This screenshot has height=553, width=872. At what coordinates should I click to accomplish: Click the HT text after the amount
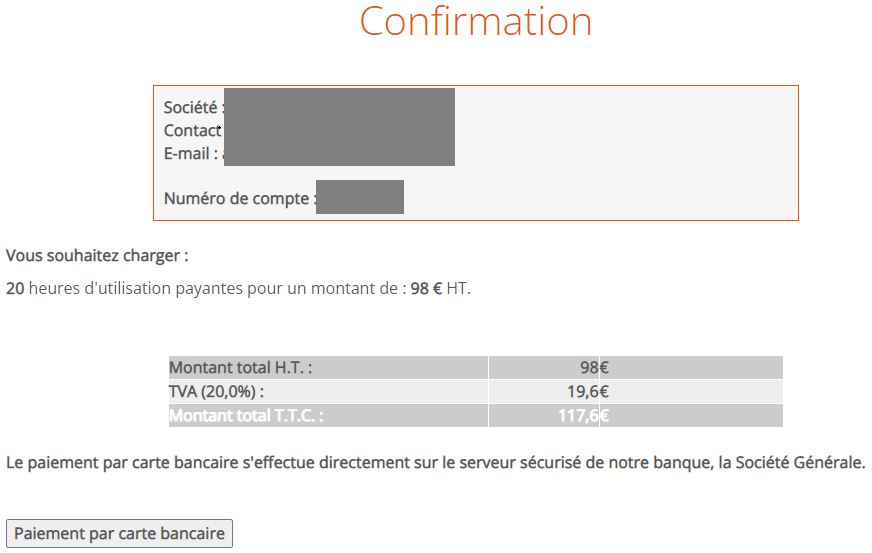456,289
